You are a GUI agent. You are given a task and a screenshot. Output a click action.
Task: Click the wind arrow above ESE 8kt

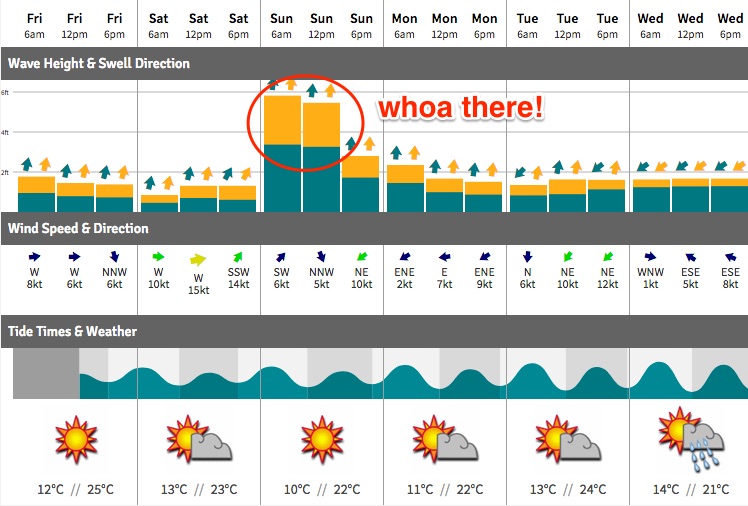[730, 257]
